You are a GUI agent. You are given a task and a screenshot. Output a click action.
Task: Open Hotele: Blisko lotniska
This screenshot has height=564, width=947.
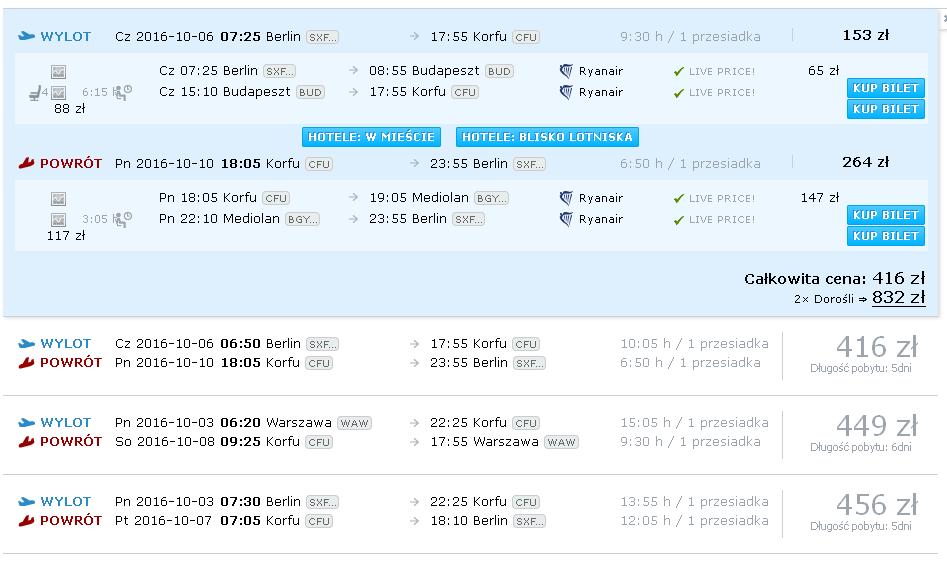pyautogui.click(x=547, y=137)
